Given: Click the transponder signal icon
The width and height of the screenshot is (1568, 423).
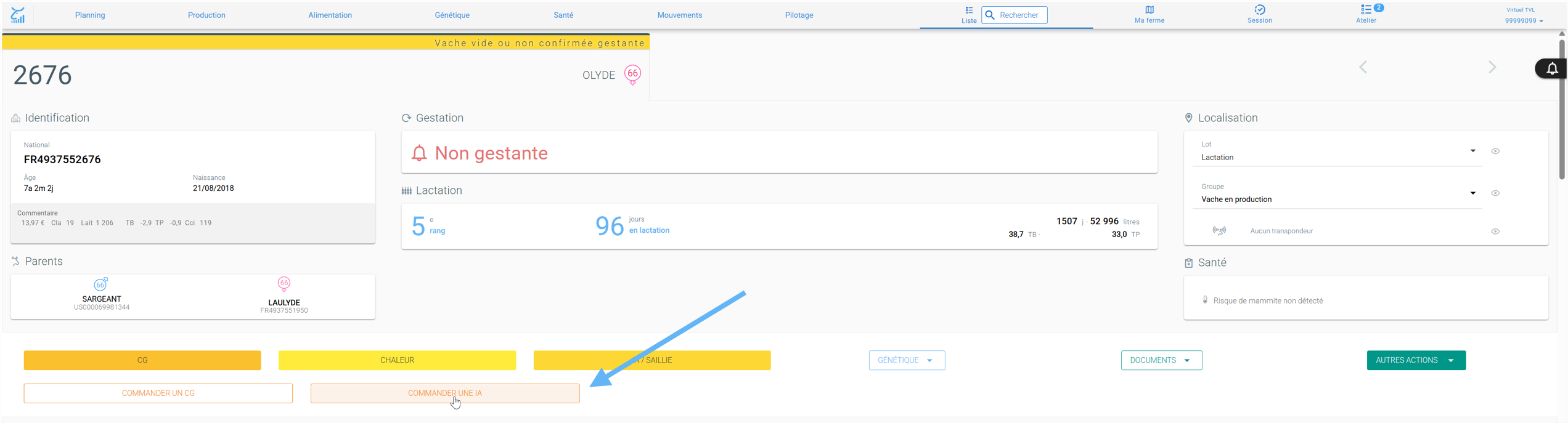Looking at the screenshot, I should pos(1219,231).
